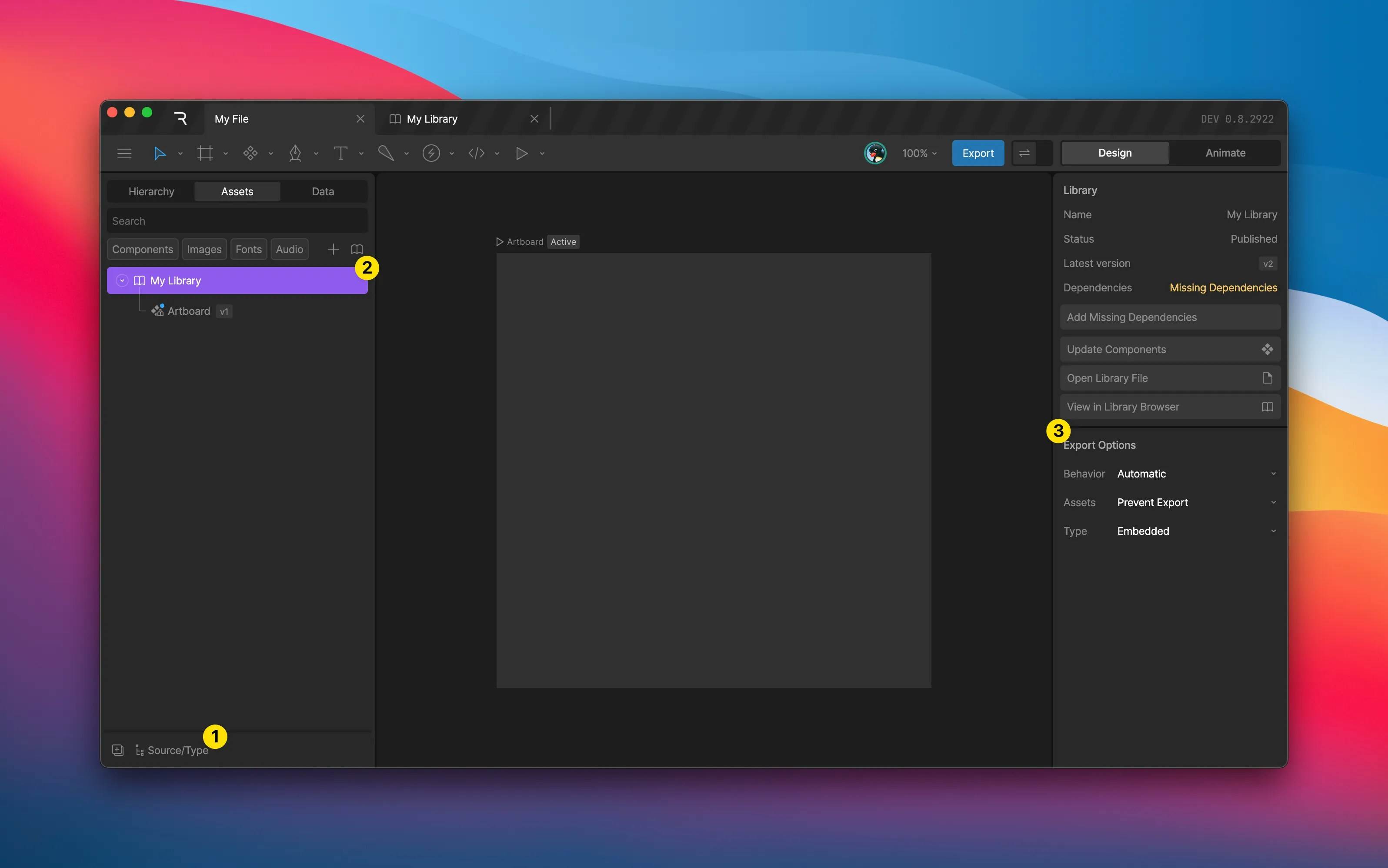Click the library book icon in Assets
The height and width of the screenshot is (868, 1388).
[357, 249]
